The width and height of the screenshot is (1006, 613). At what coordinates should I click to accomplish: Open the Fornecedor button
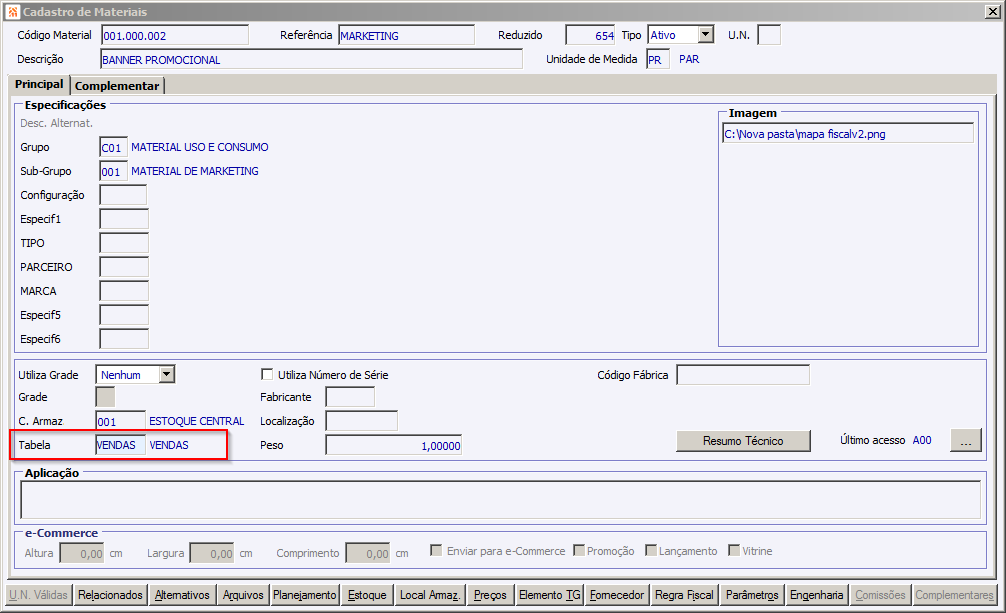[x=617, y=595]
